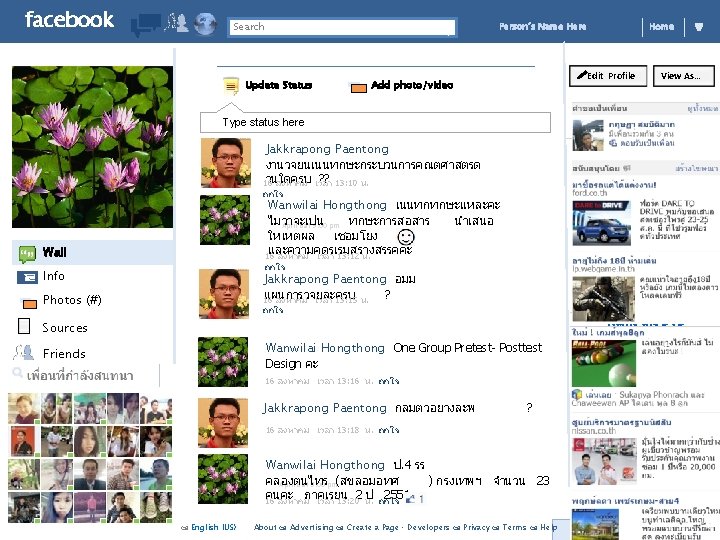Image resolution: width=720 pixels, height=540 pixels.
Task: Open Wanwilai Hongthong name on last post
Action: pos(325,465)
